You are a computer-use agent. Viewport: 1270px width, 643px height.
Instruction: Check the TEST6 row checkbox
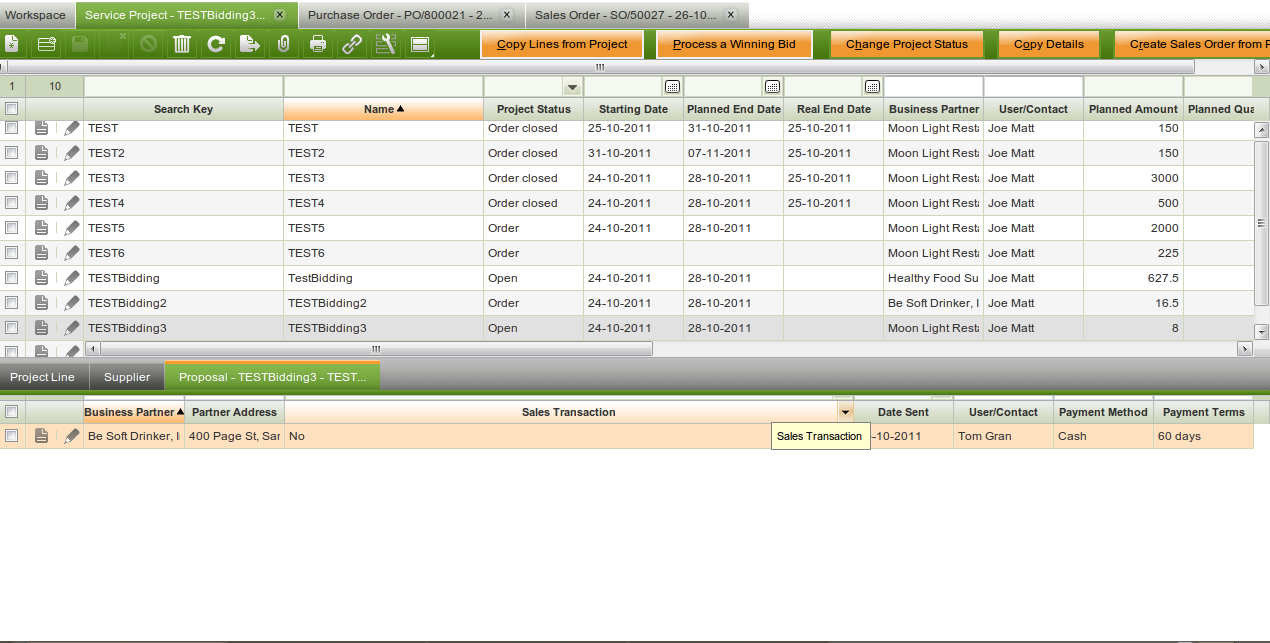[11, 253]
